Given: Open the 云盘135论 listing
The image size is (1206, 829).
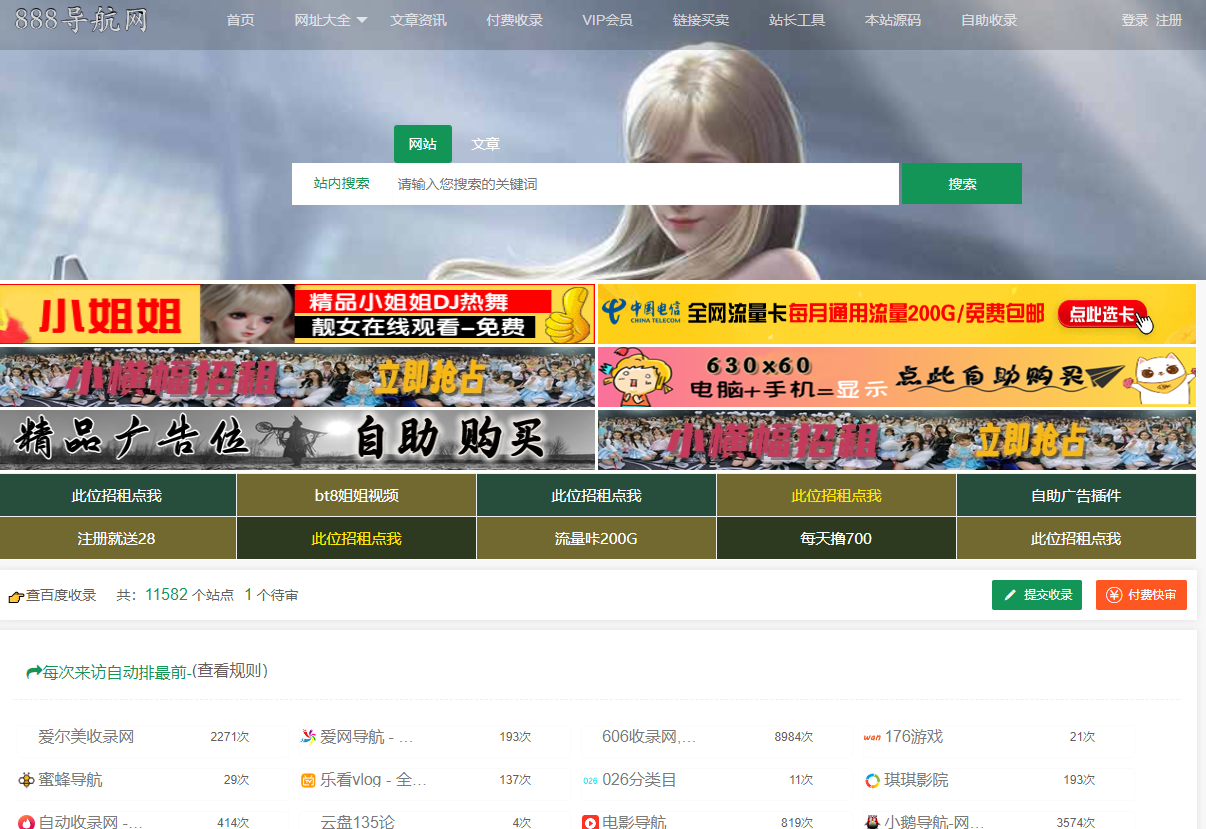Looking at the screenshot, I should pyautogui.click(x=357, y=822).
